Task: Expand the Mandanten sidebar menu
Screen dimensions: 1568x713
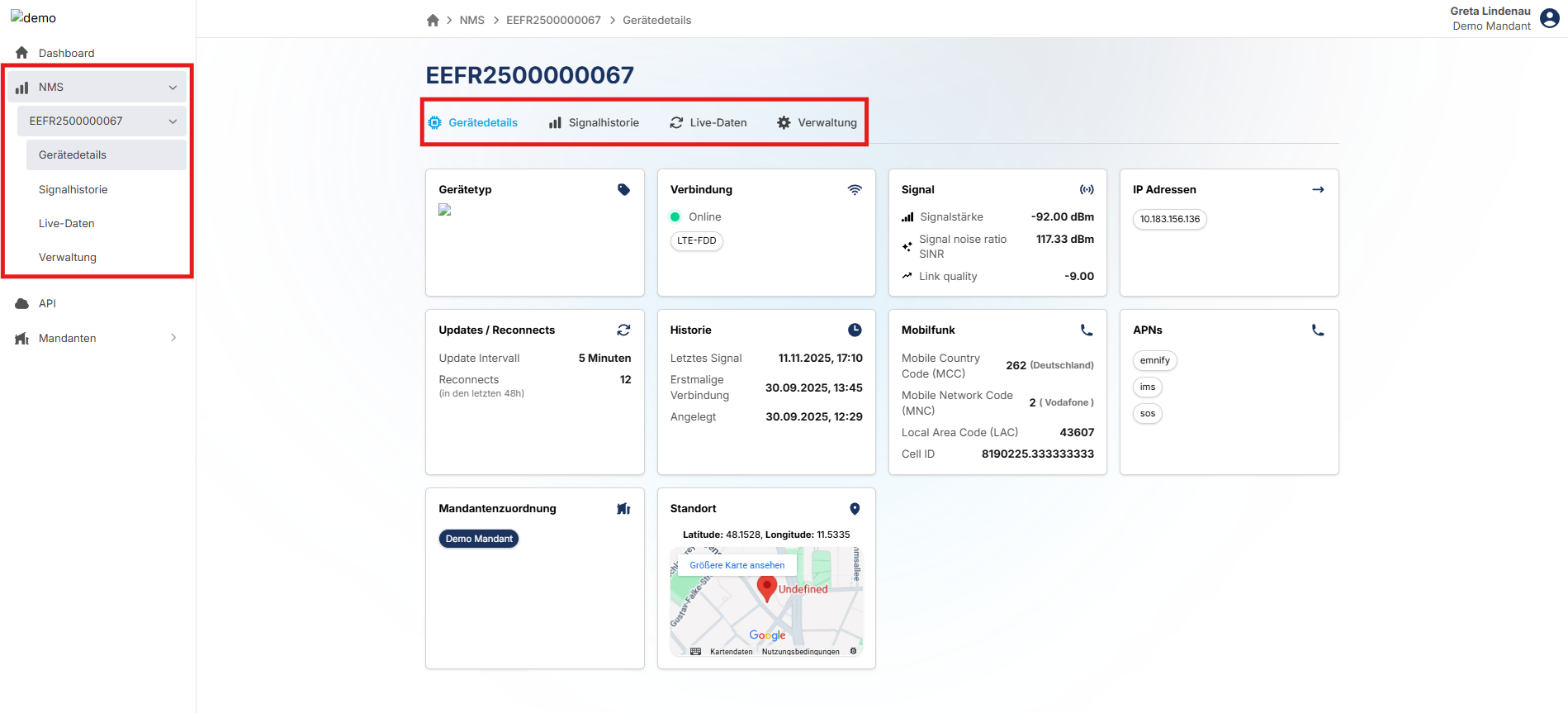Action: coord(173,338)
